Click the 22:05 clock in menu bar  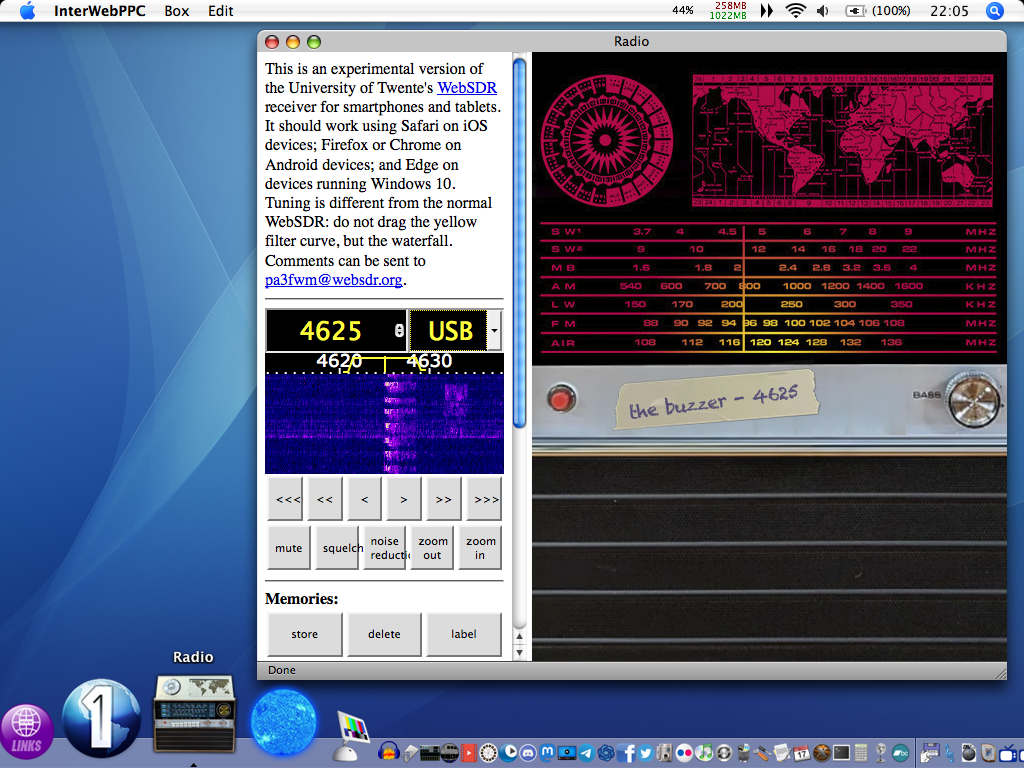(x=949, y=10)
